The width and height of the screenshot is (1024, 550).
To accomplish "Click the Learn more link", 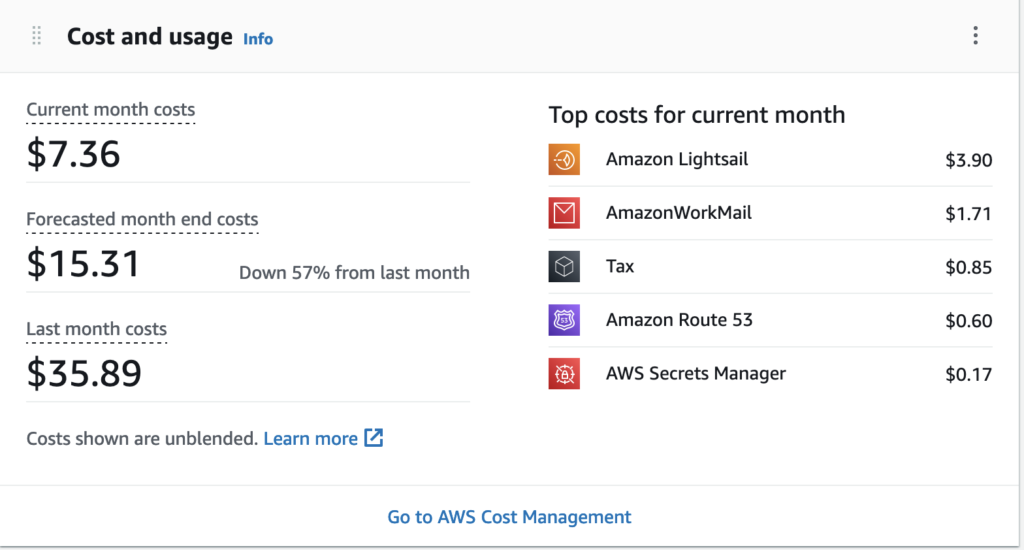I will (310, 438).
